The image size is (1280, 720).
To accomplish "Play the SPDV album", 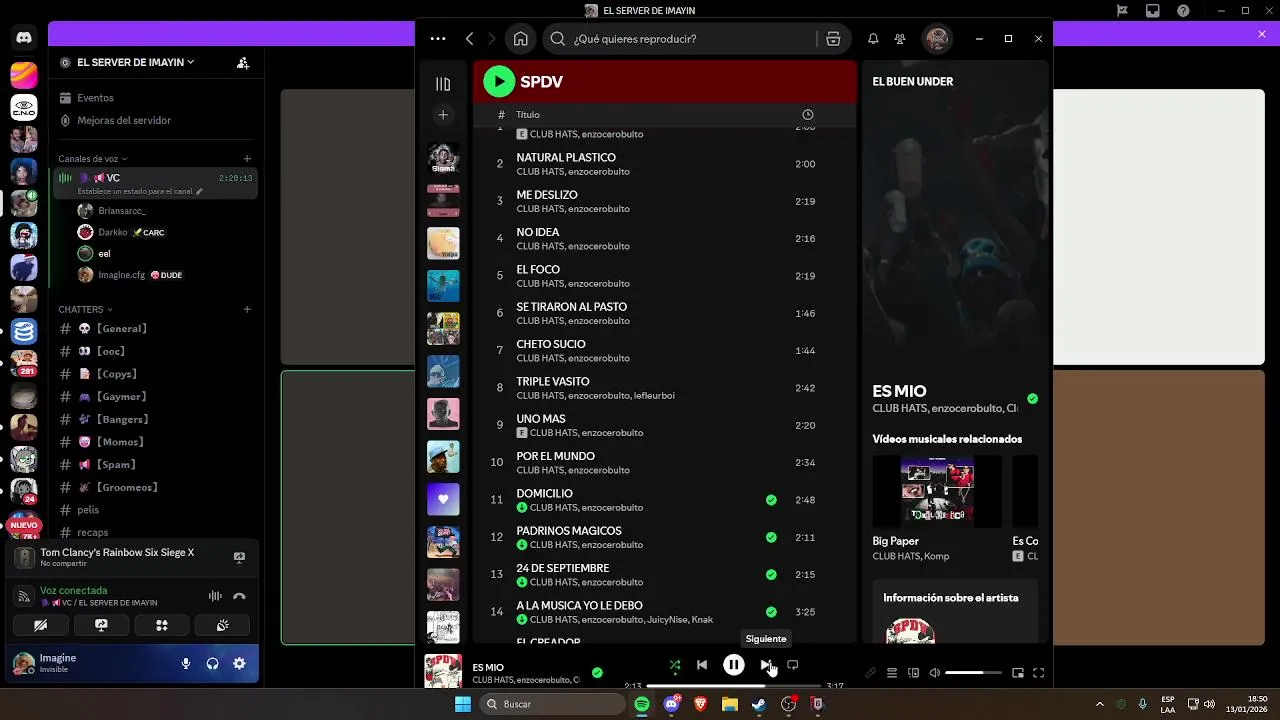I will [499, 82].
